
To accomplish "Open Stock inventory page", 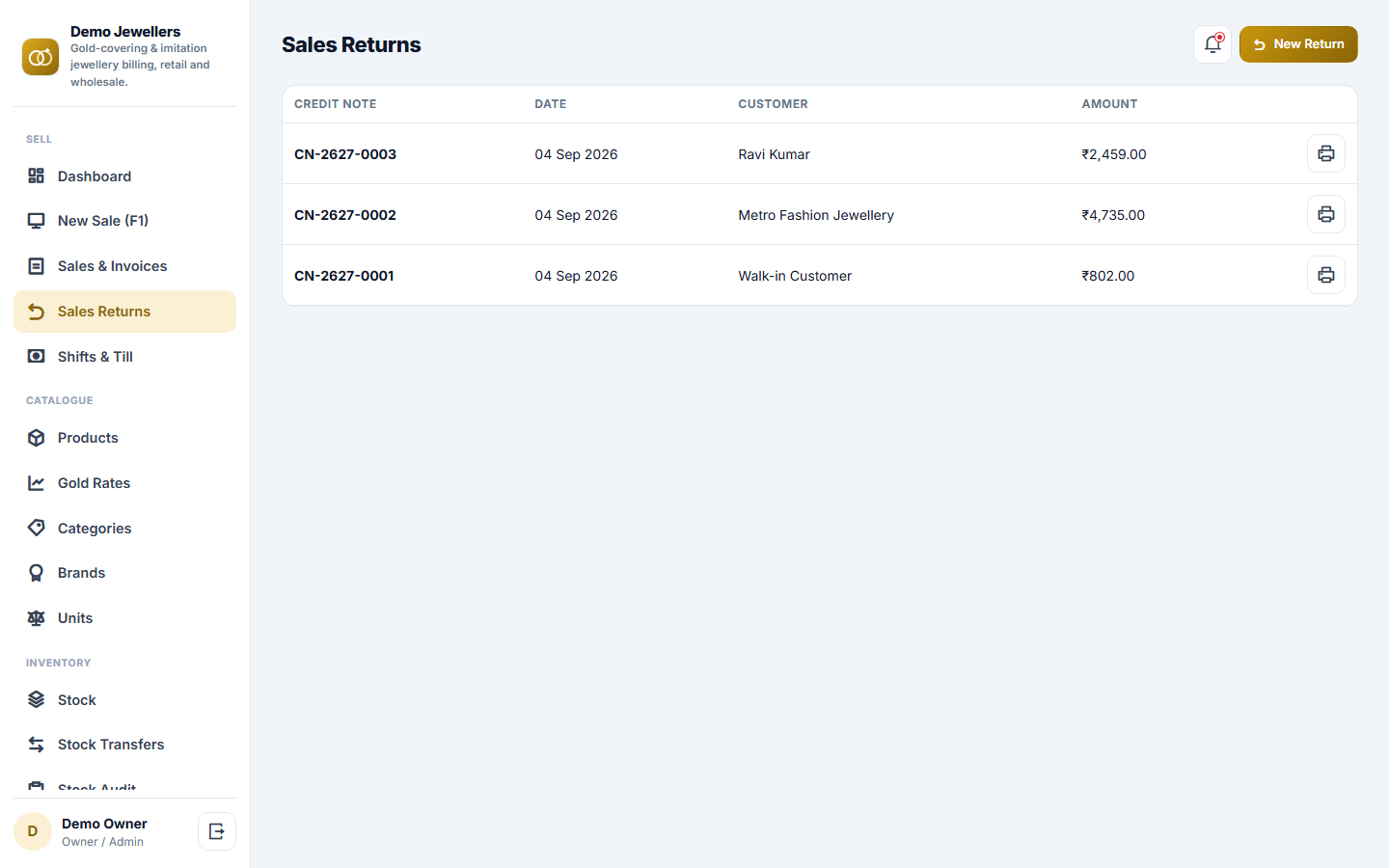I will (124, 699).
